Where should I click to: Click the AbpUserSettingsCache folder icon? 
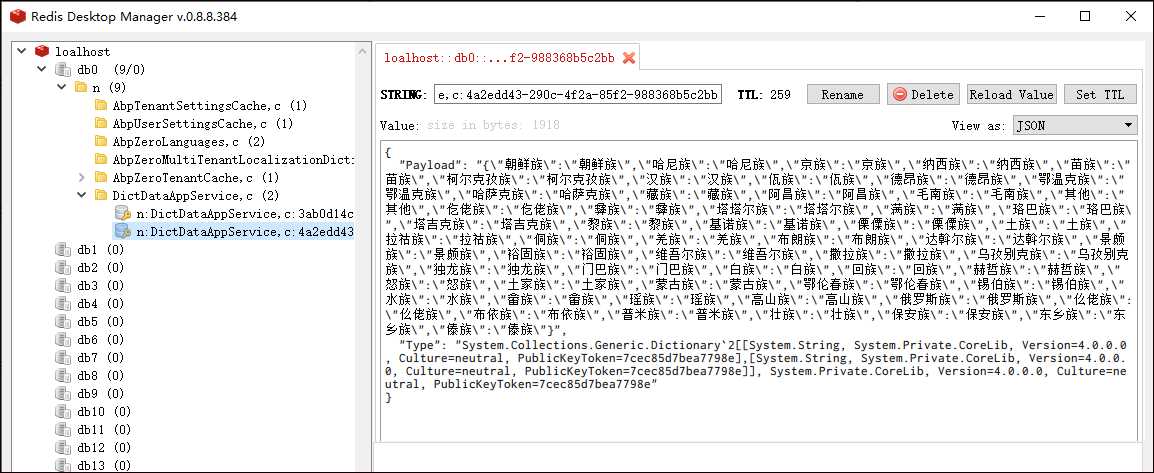pos(101,124)
